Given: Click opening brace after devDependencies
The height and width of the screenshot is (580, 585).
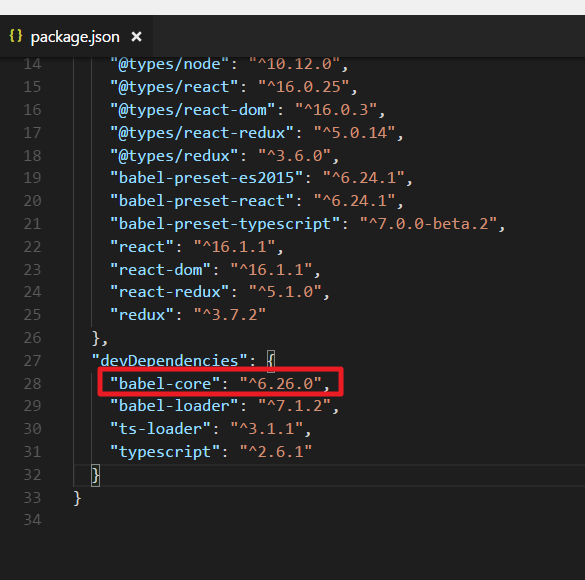Looking at the screenshot, I should pyautogui.click(x=271, y=361).
